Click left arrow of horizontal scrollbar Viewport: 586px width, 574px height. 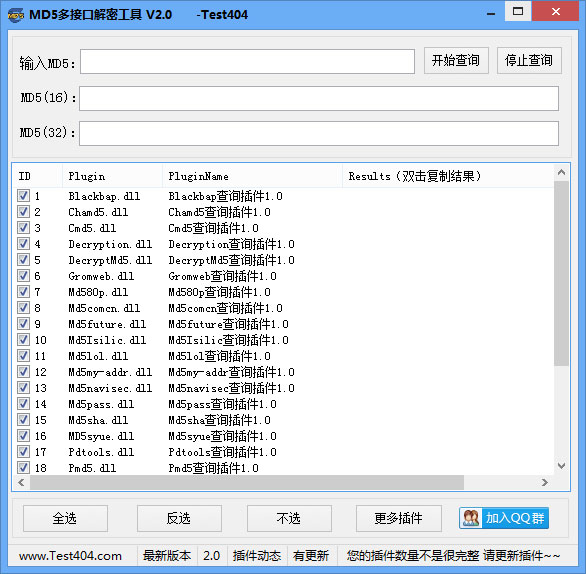click(21, 482)
